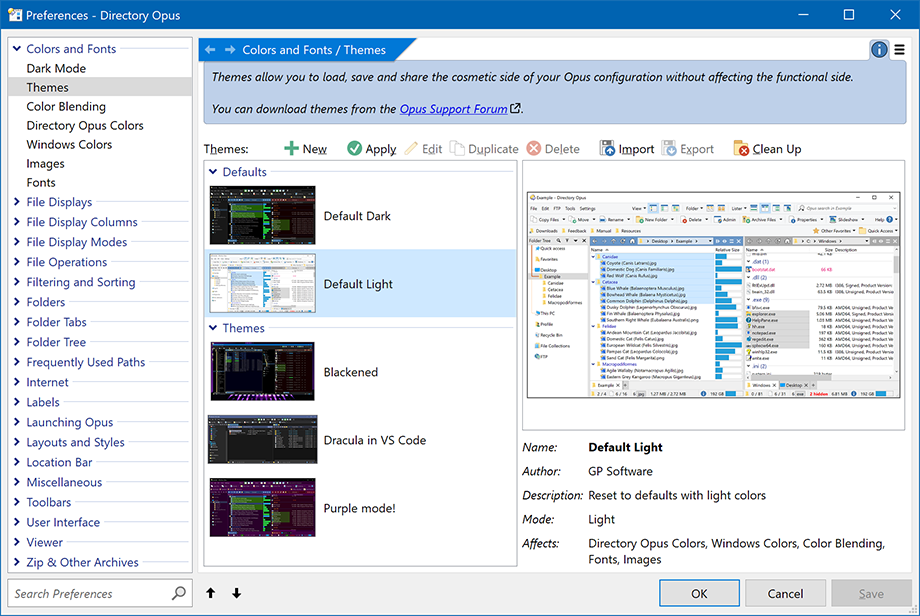
Task: Click the forward arrow in the breadcrumb header
Action: (230, 50)
